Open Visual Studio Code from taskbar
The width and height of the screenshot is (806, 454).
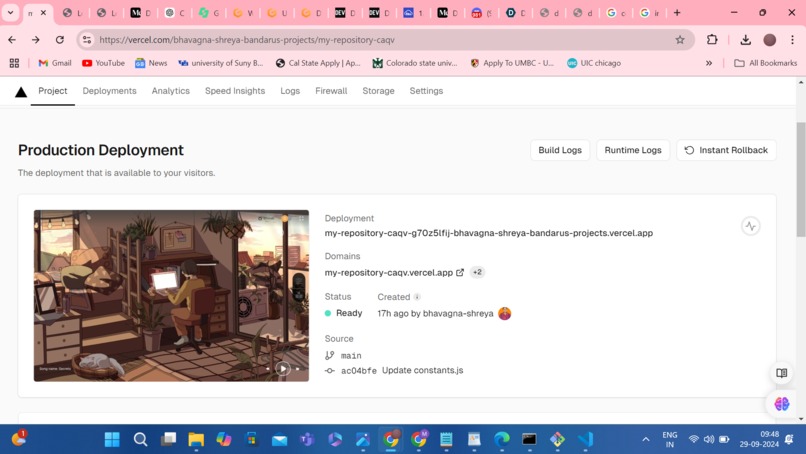pyautogui.click(x=585, y=439)
